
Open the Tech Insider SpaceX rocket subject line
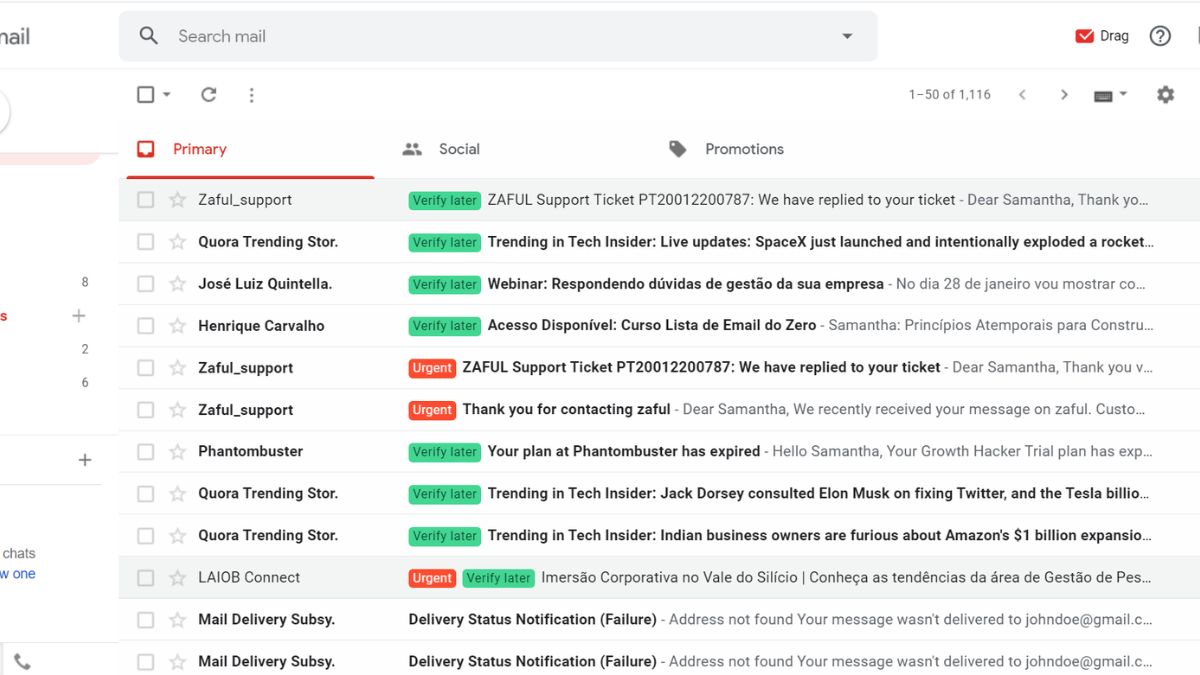(x=821, y=242)
